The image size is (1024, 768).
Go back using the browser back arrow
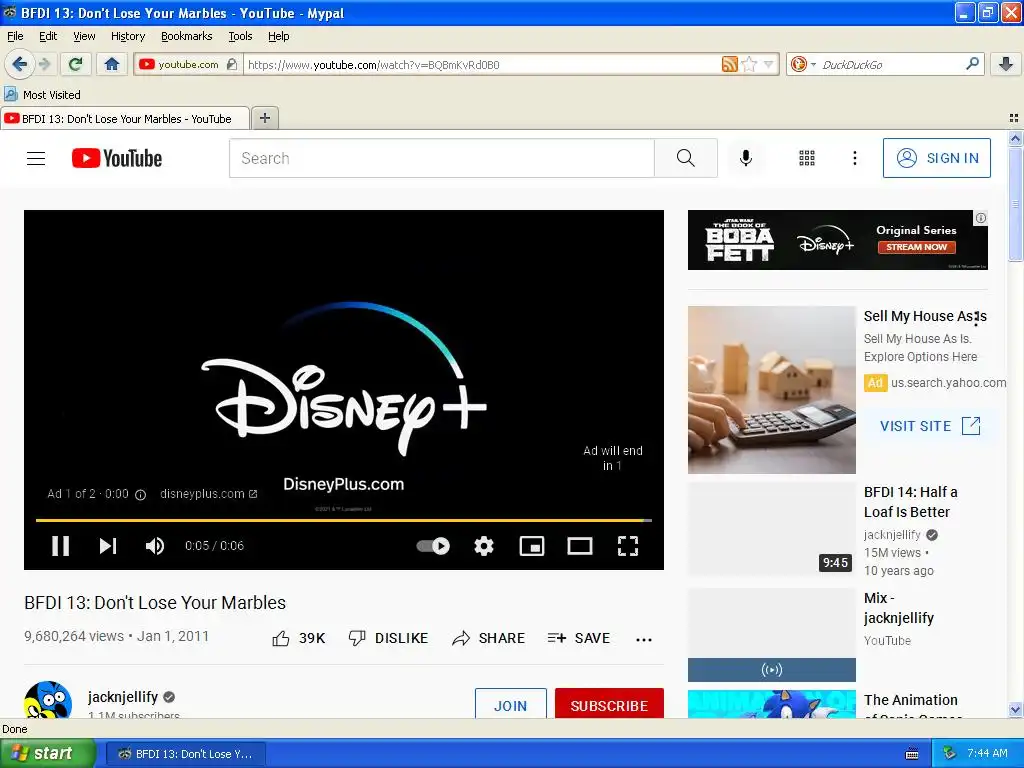click(19, 64)
